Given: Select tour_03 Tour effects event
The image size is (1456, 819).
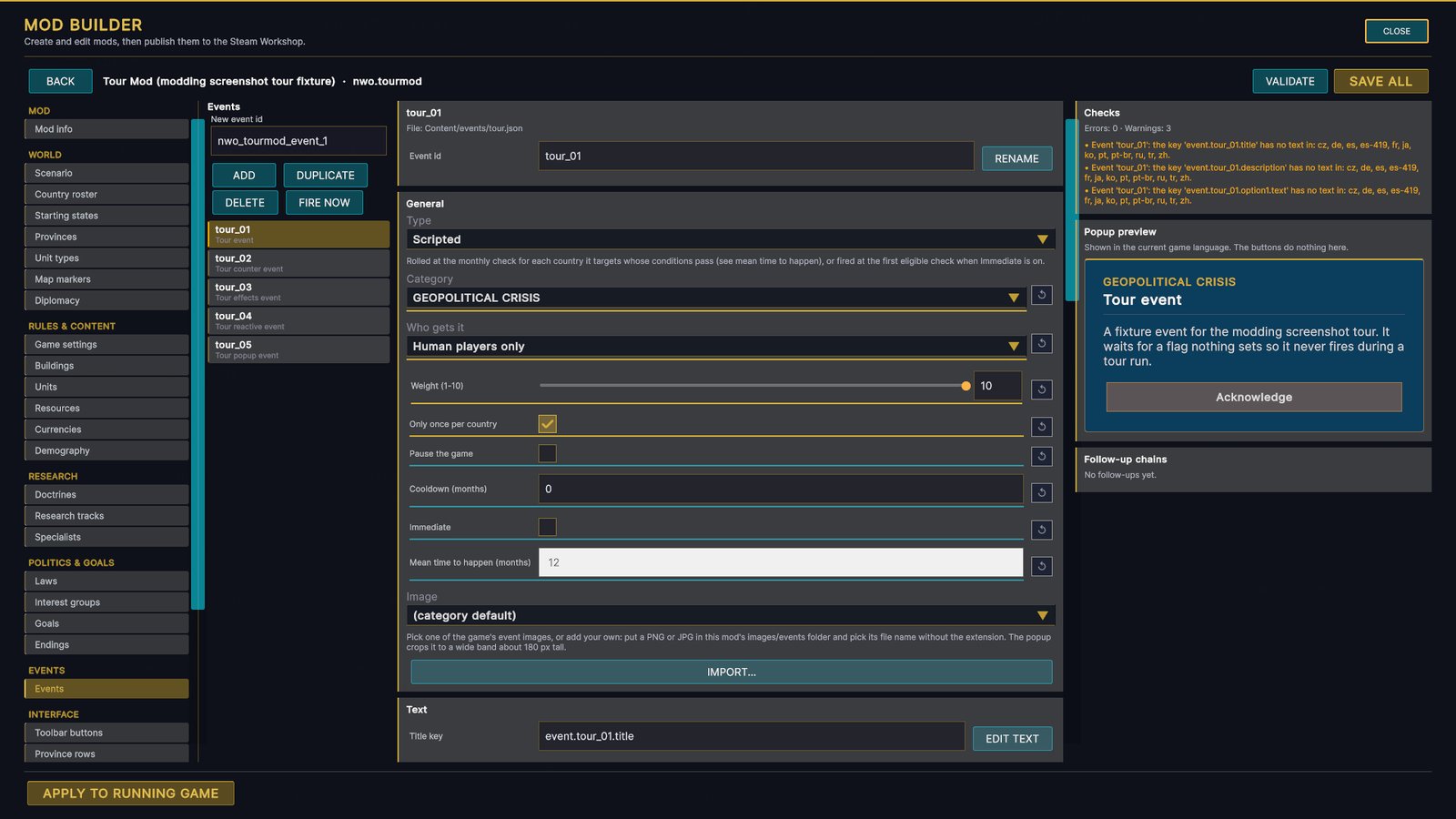Looking at the screenshot, I should click(x=298, y=291).
